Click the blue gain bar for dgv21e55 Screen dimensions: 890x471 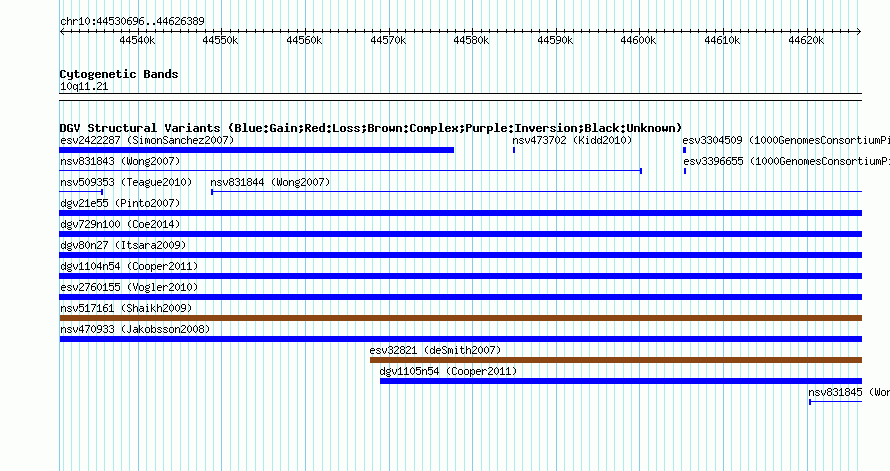point(461,213)
